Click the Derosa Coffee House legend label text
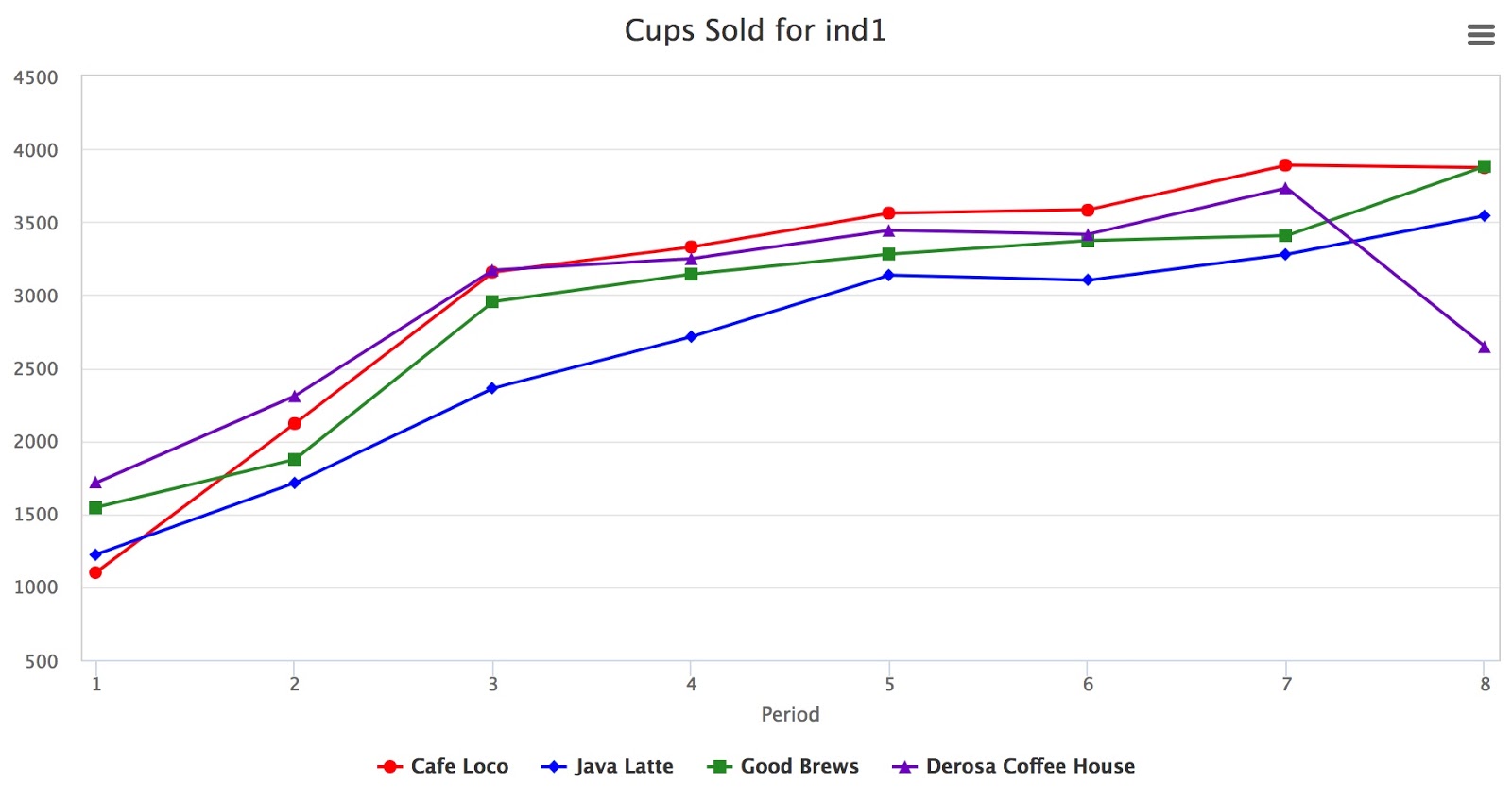1512x799 pixels. pos(1030,766)
